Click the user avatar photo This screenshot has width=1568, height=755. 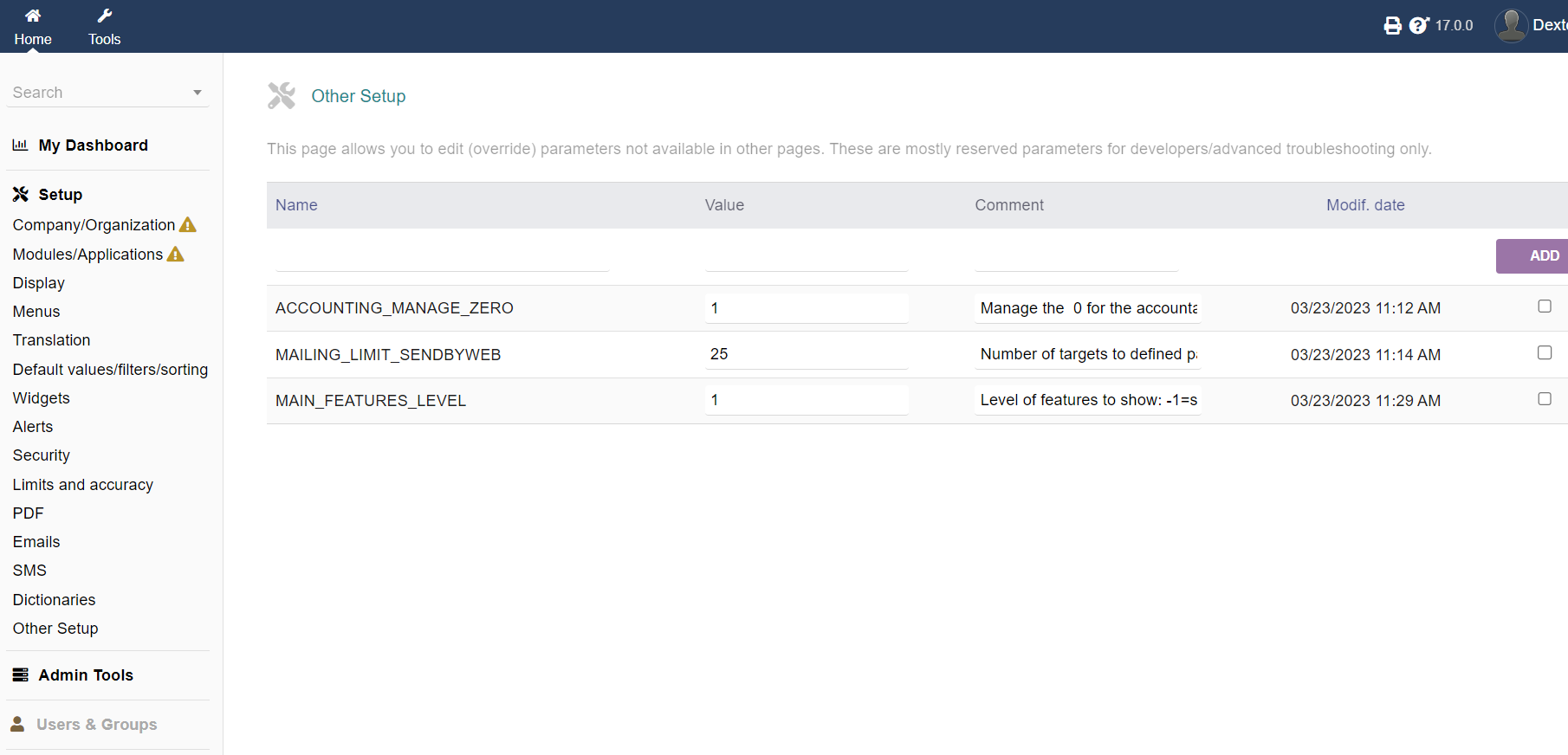click(1511, 26)
